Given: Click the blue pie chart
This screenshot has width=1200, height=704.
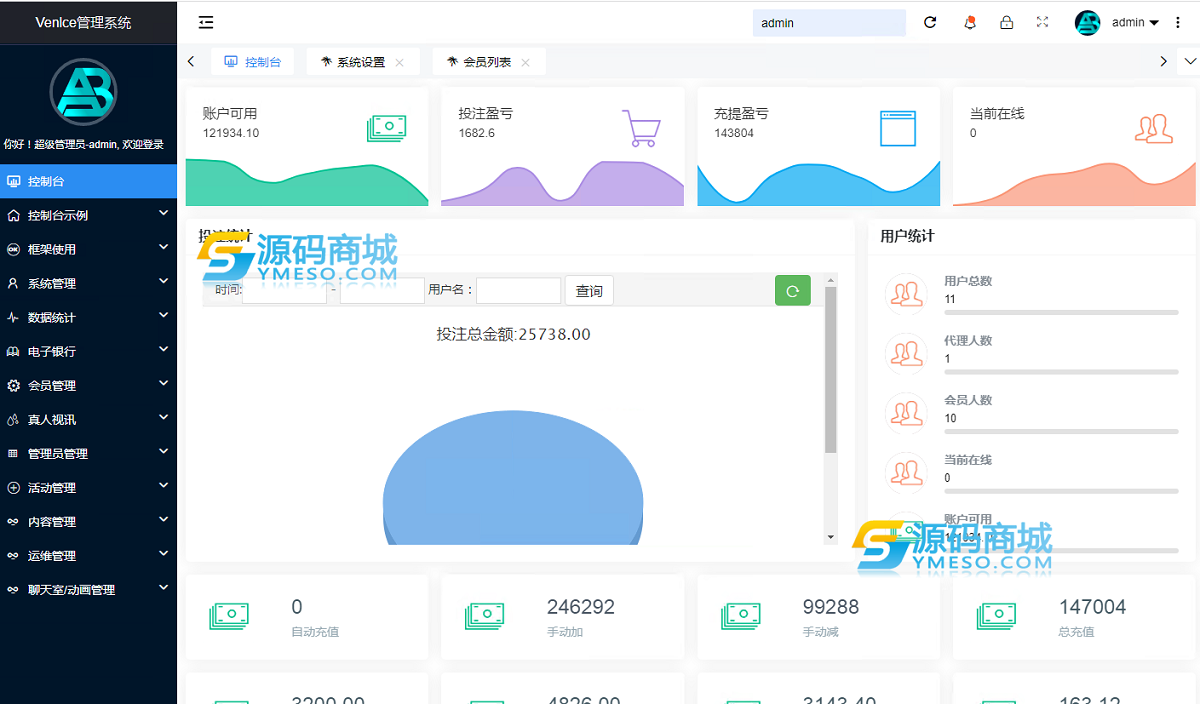Looking at the screenshot, I should pyautogui.click(x=513, y=479).
